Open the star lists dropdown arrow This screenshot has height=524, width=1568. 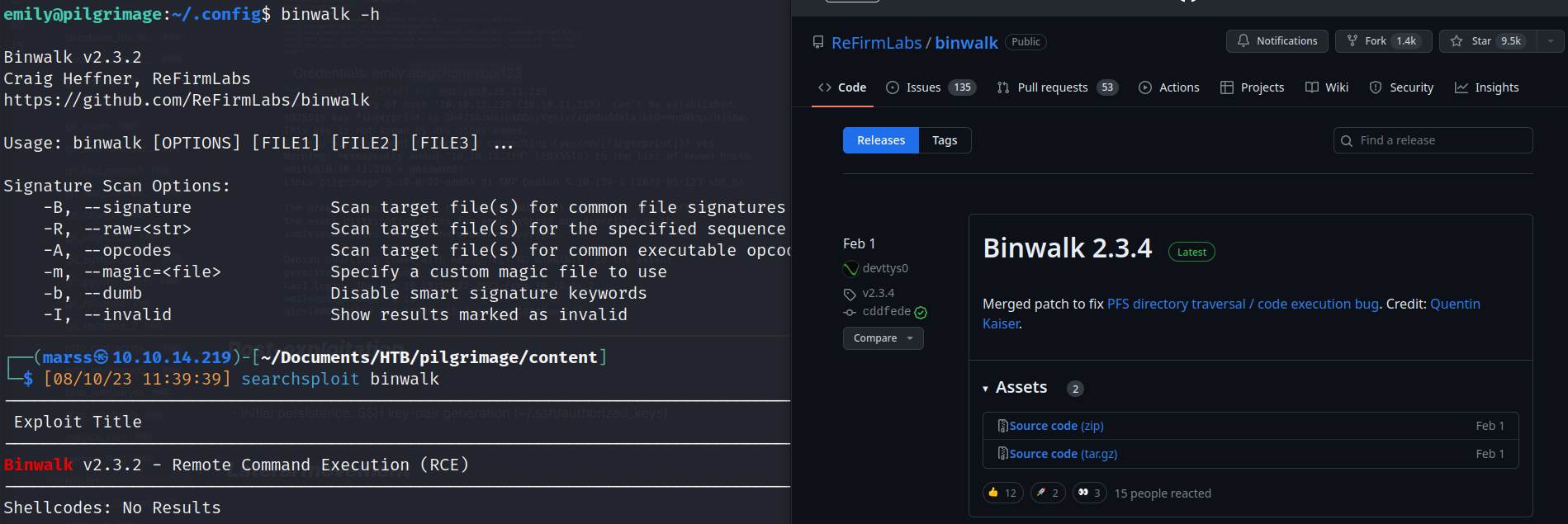pyautogui.click(x=1550, y=41)
